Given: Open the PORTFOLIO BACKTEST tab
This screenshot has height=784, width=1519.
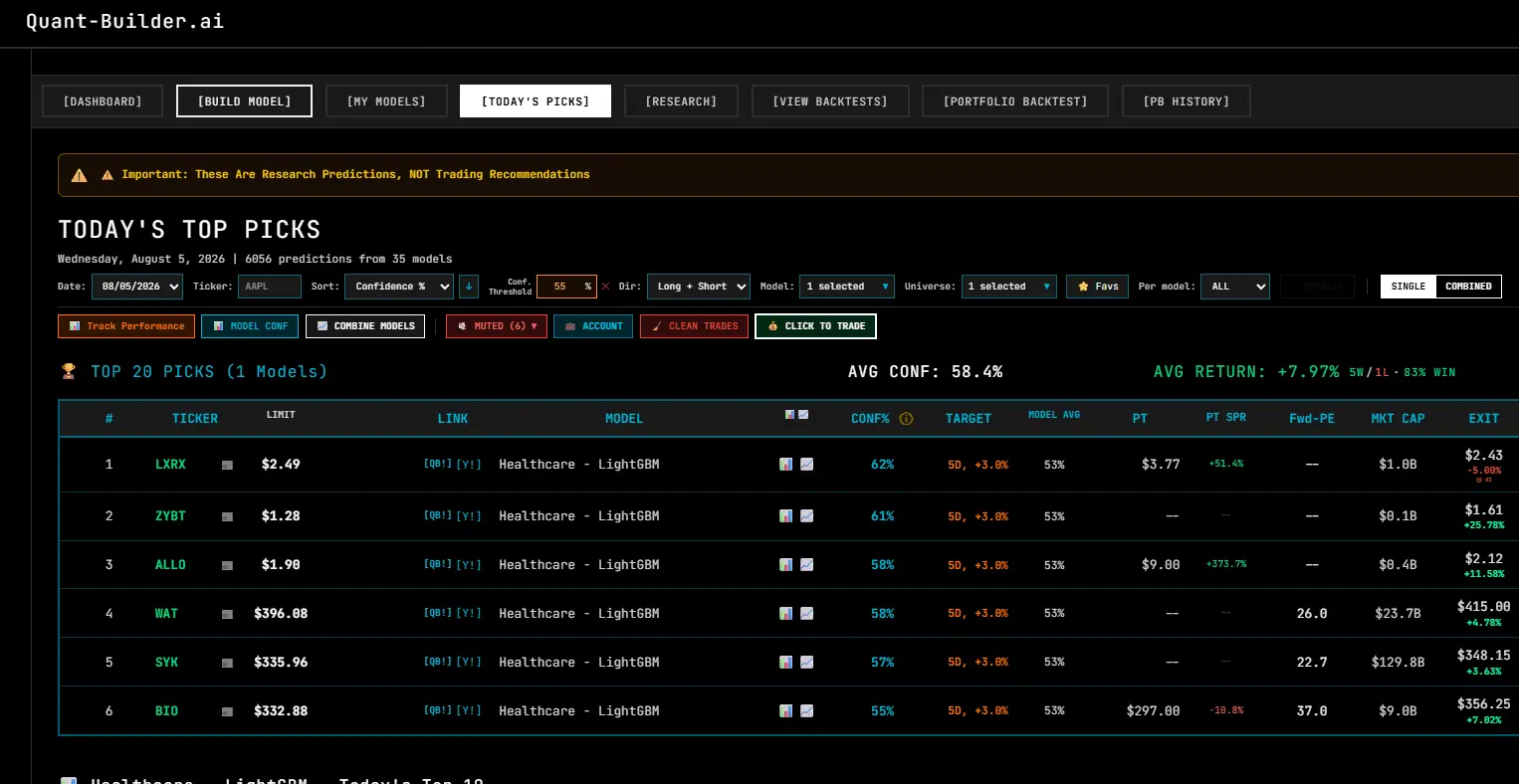Looking at the screenshot, I should coord(1015,101).
